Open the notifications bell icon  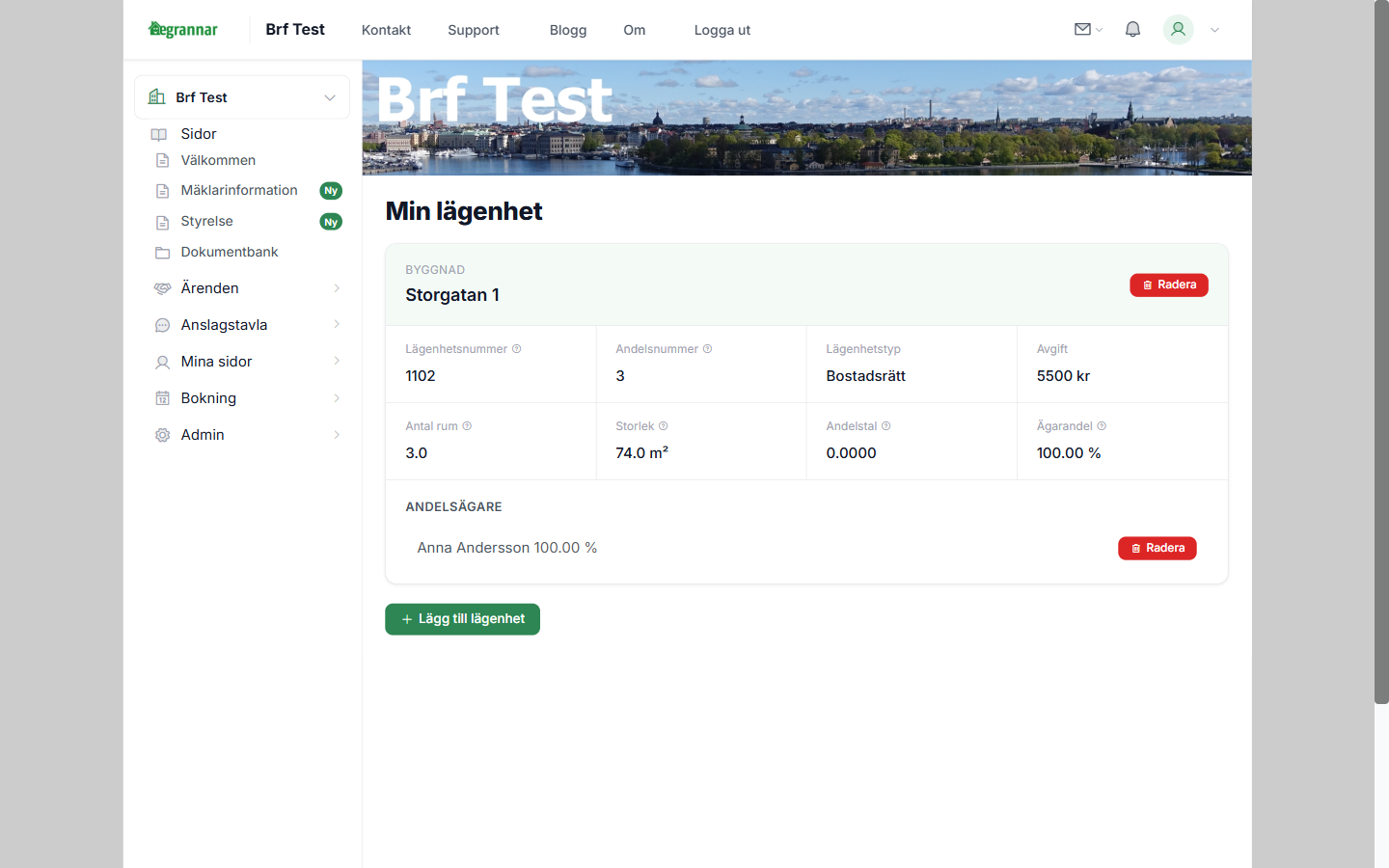(x=1132, y=30)
